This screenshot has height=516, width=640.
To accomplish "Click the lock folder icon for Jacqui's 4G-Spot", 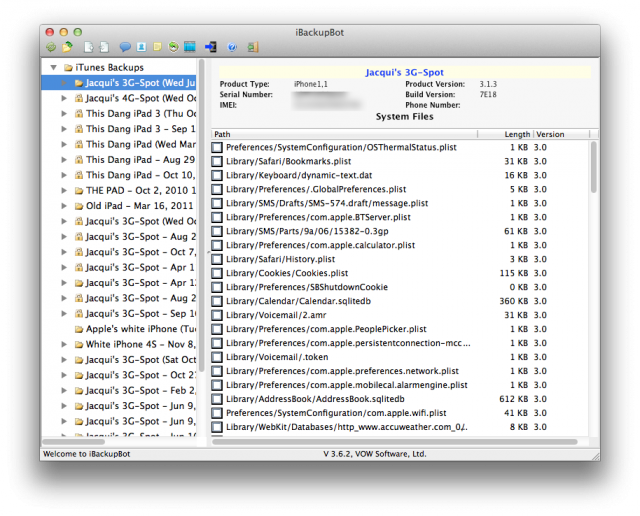I will 79,98.
